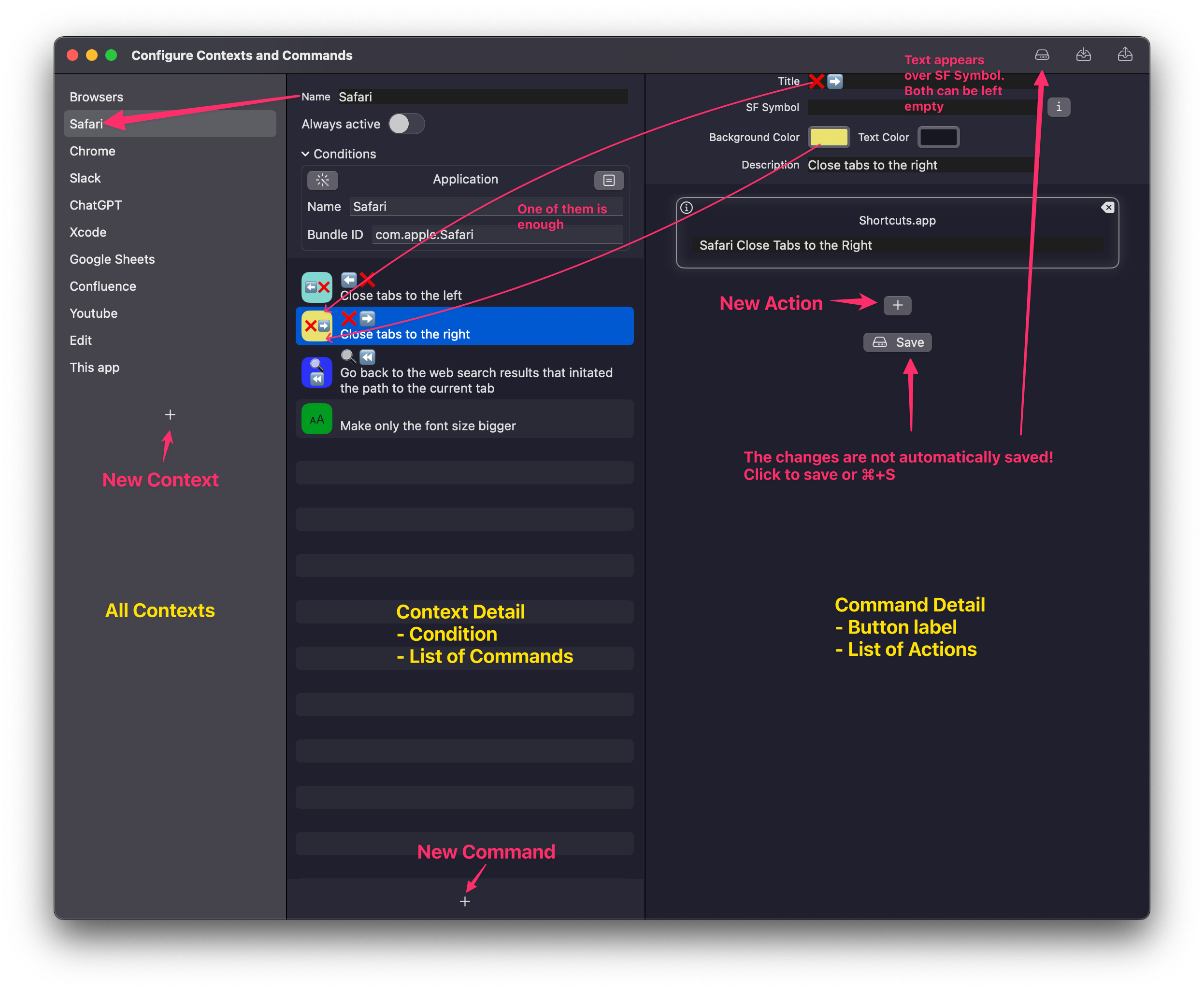
Task: Click the Bundle ID field com.apple.Safari
Action: (498, 235)
